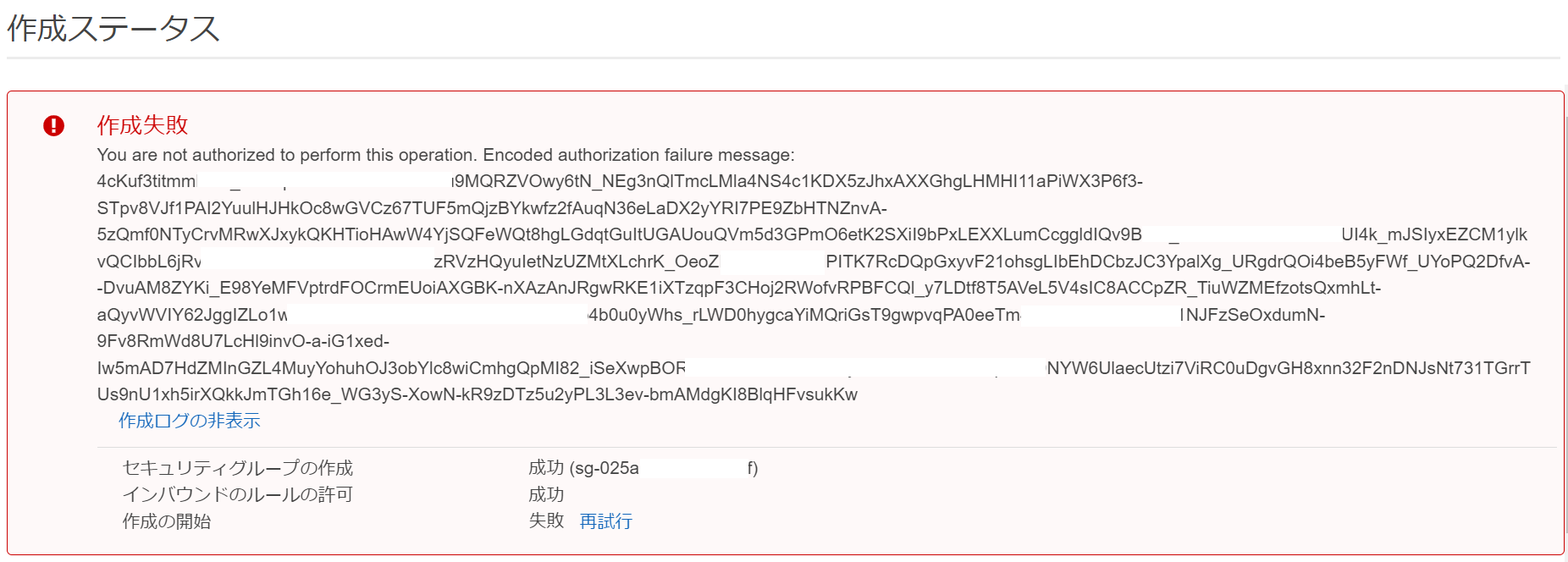Click the 成功 (sg-025a security group result
The width and height of the screenshot is (1568, 562).
pos(643,468)
